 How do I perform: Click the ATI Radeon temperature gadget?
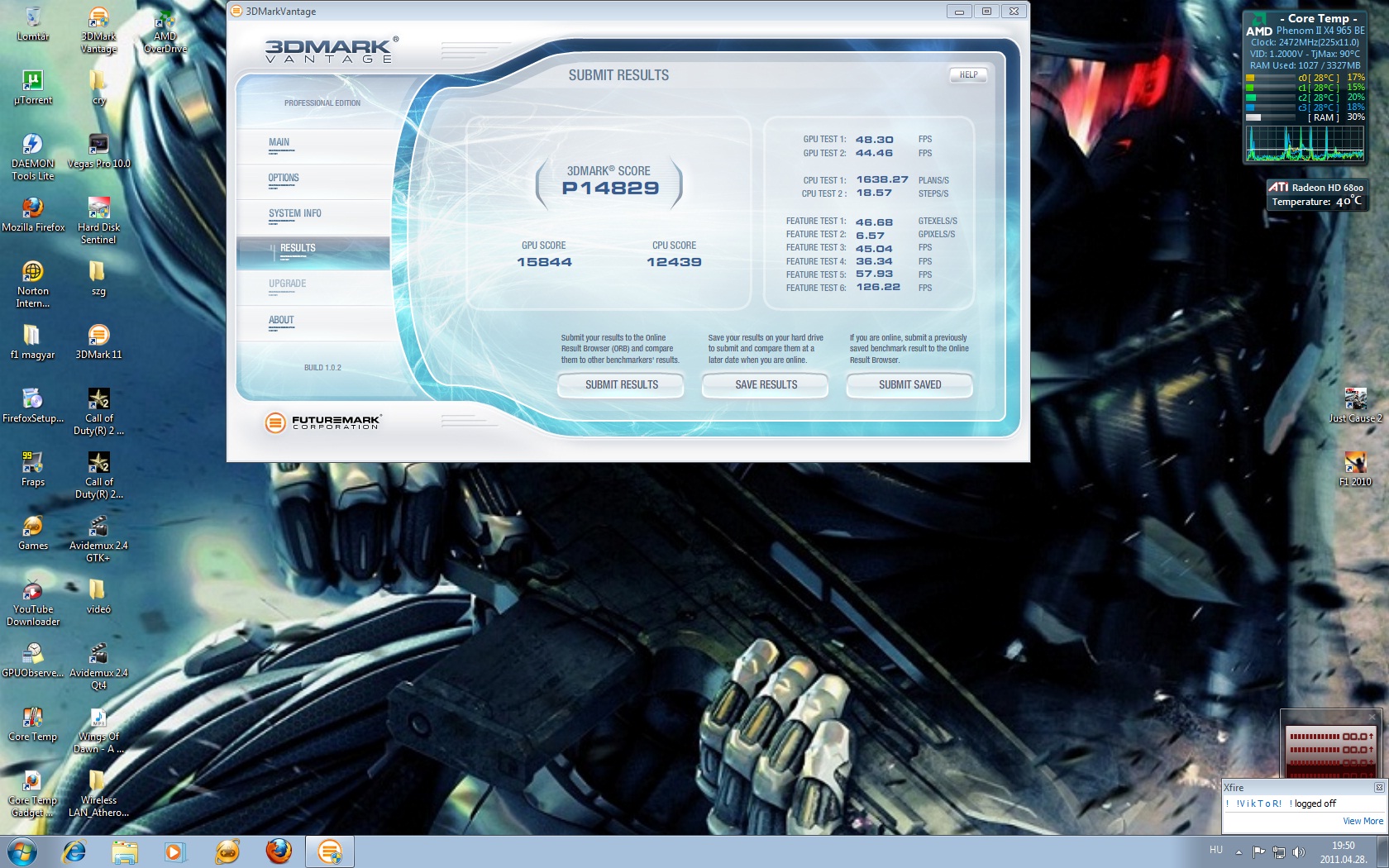1316,194
